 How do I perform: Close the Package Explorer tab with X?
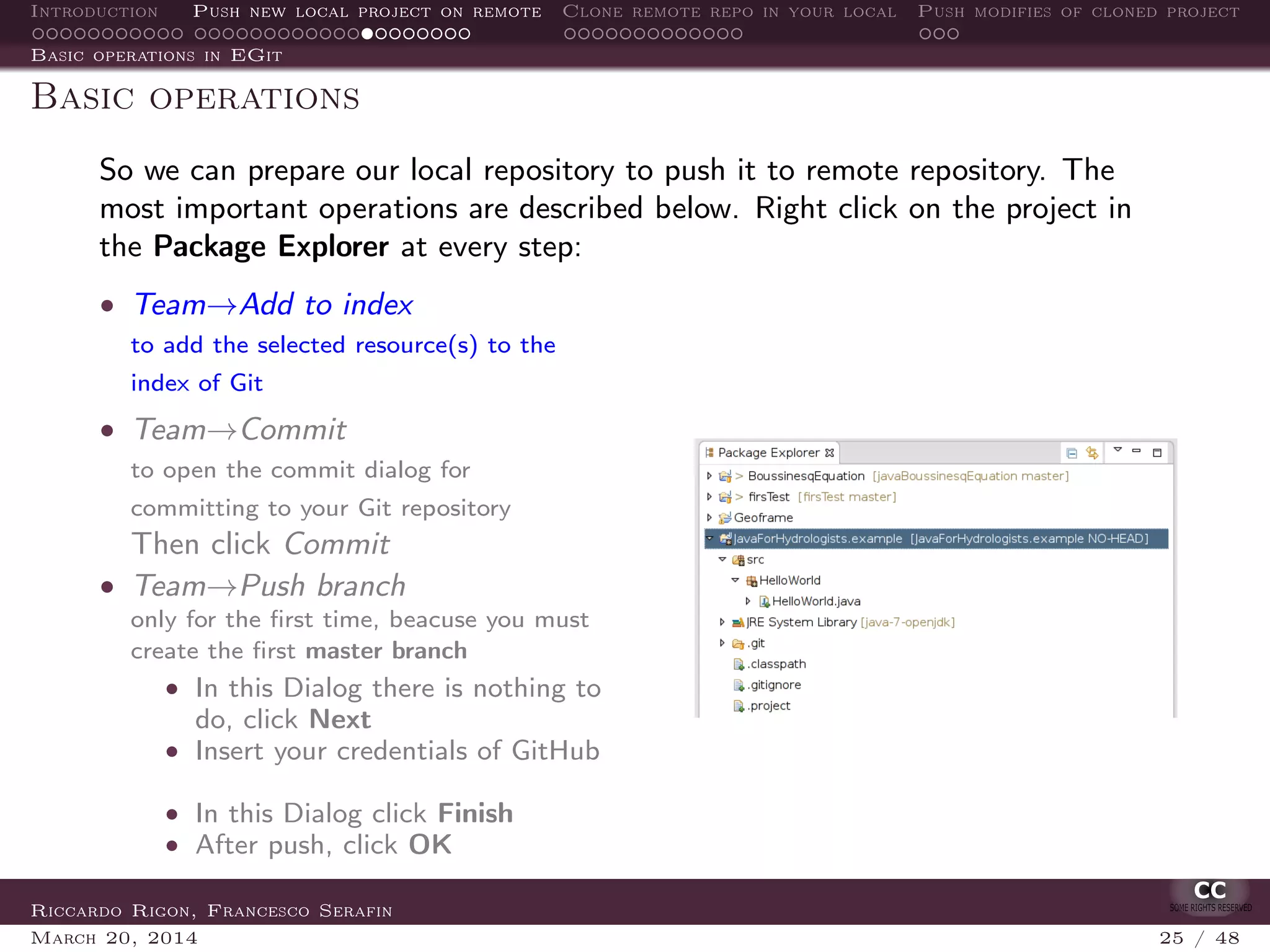(x=830, y=453)
